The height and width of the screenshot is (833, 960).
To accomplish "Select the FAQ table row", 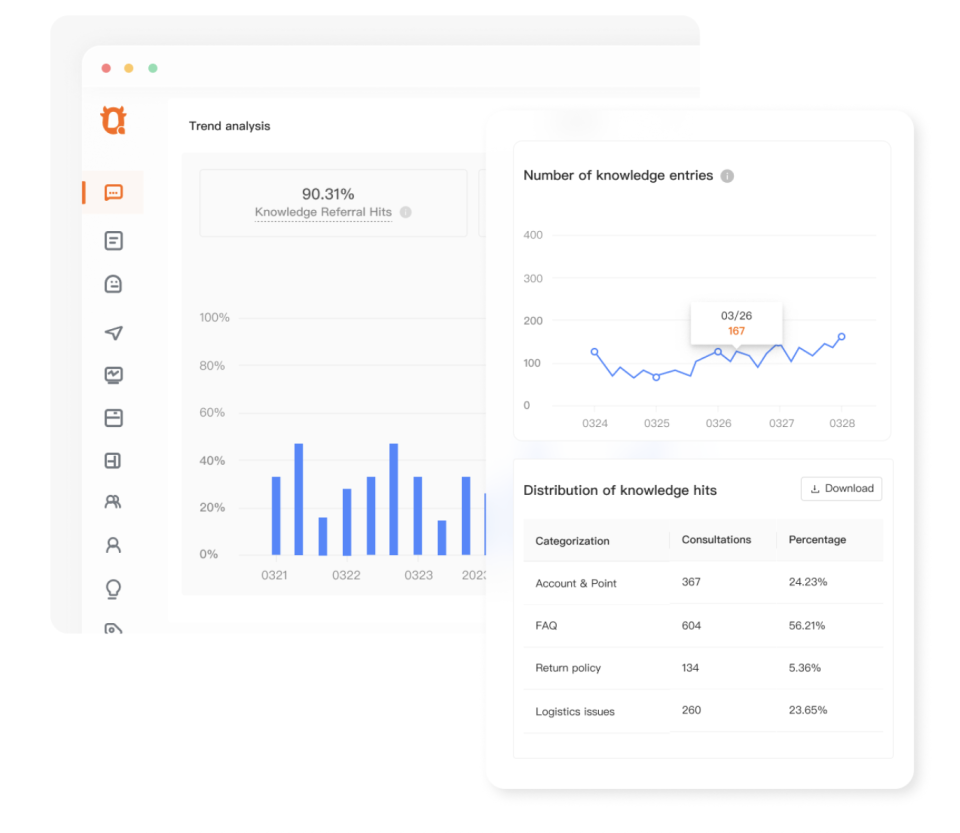I will click(x=703, y=626).
